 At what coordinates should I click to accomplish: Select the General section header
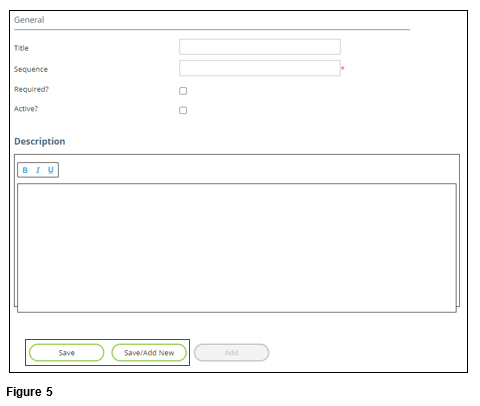29,20
